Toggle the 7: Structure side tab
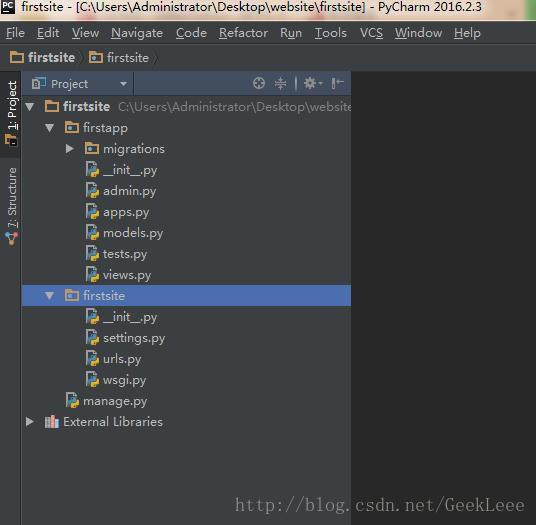Viewport: 536px width, 525px height. tap(11, 206)
